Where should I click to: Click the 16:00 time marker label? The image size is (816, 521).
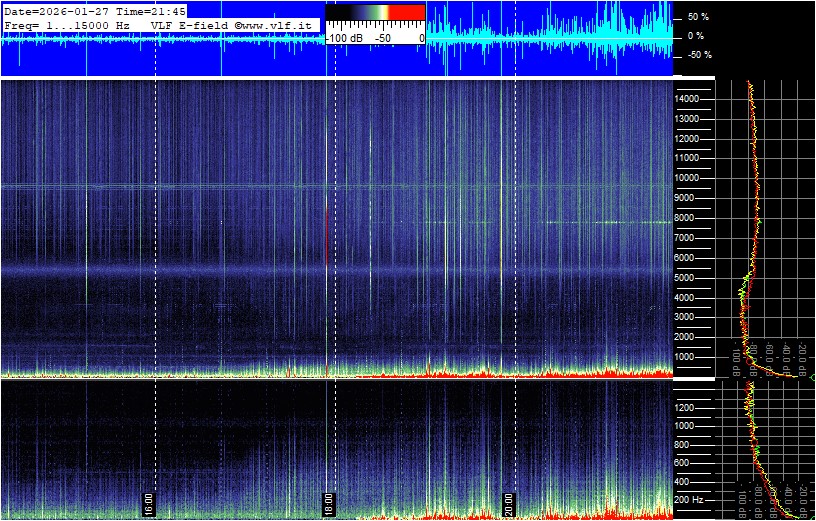(149, 502)
